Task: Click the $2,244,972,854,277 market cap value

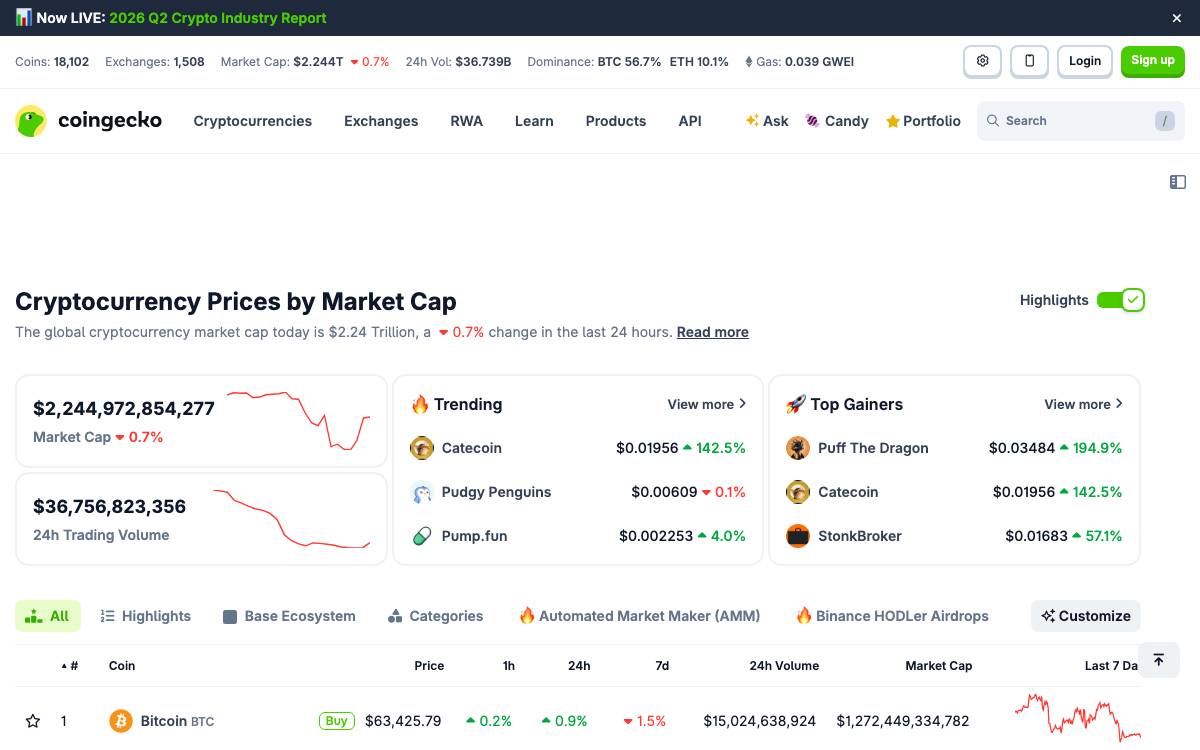Action: pyautogui.click(x=124, y=408)
